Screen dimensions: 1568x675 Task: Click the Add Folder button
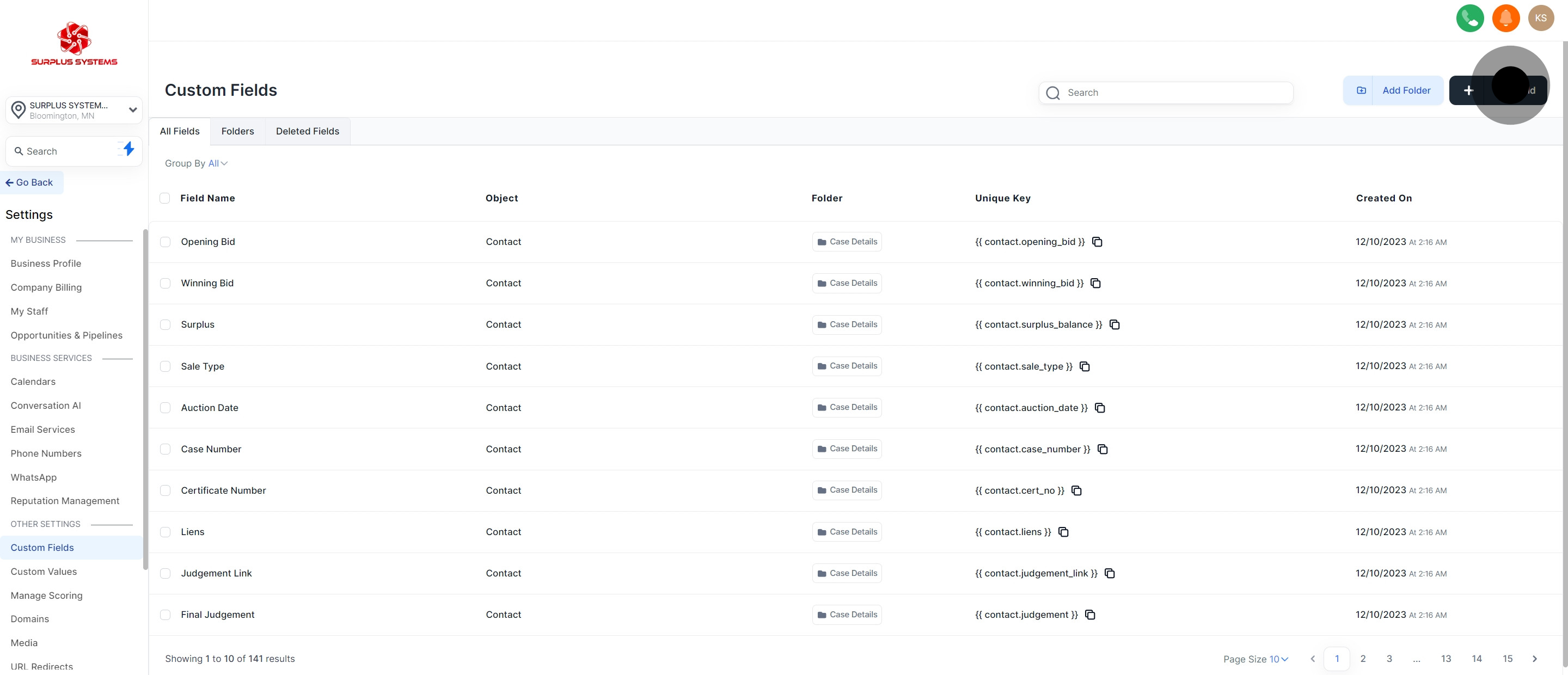point(1393,91)
